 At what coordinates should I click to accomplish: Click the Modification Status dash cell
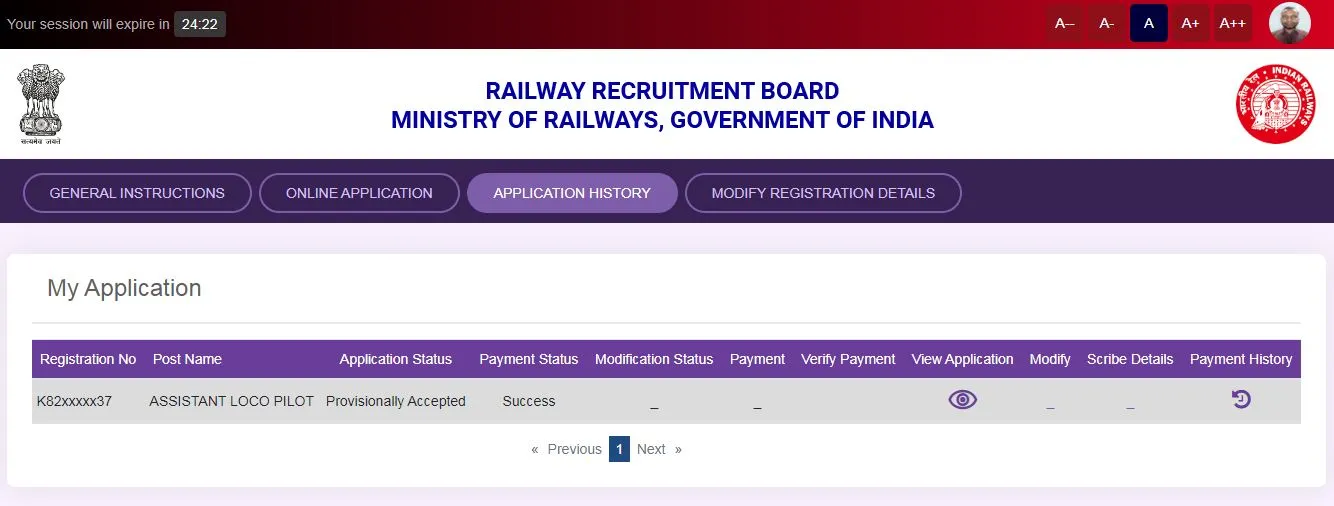654,405
